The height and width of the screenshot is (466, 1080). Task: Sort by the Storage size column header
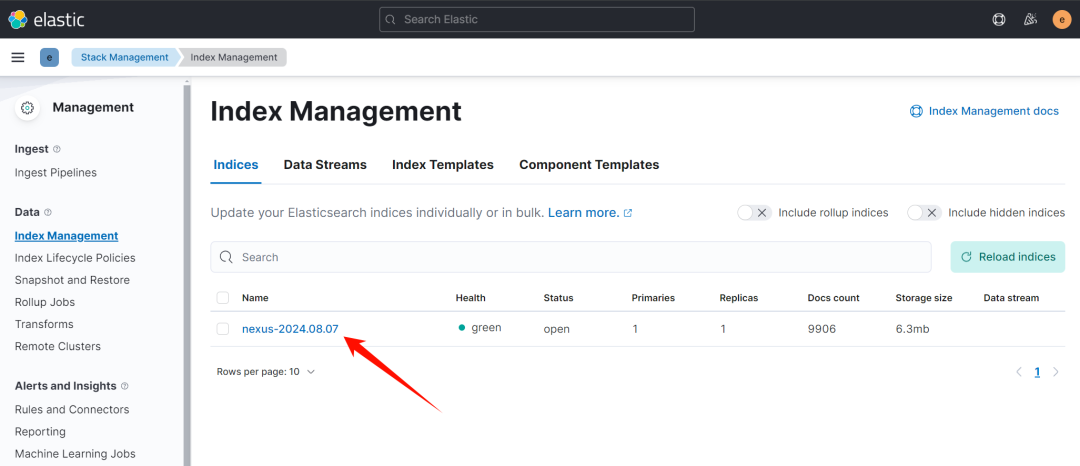coord(924,298)
